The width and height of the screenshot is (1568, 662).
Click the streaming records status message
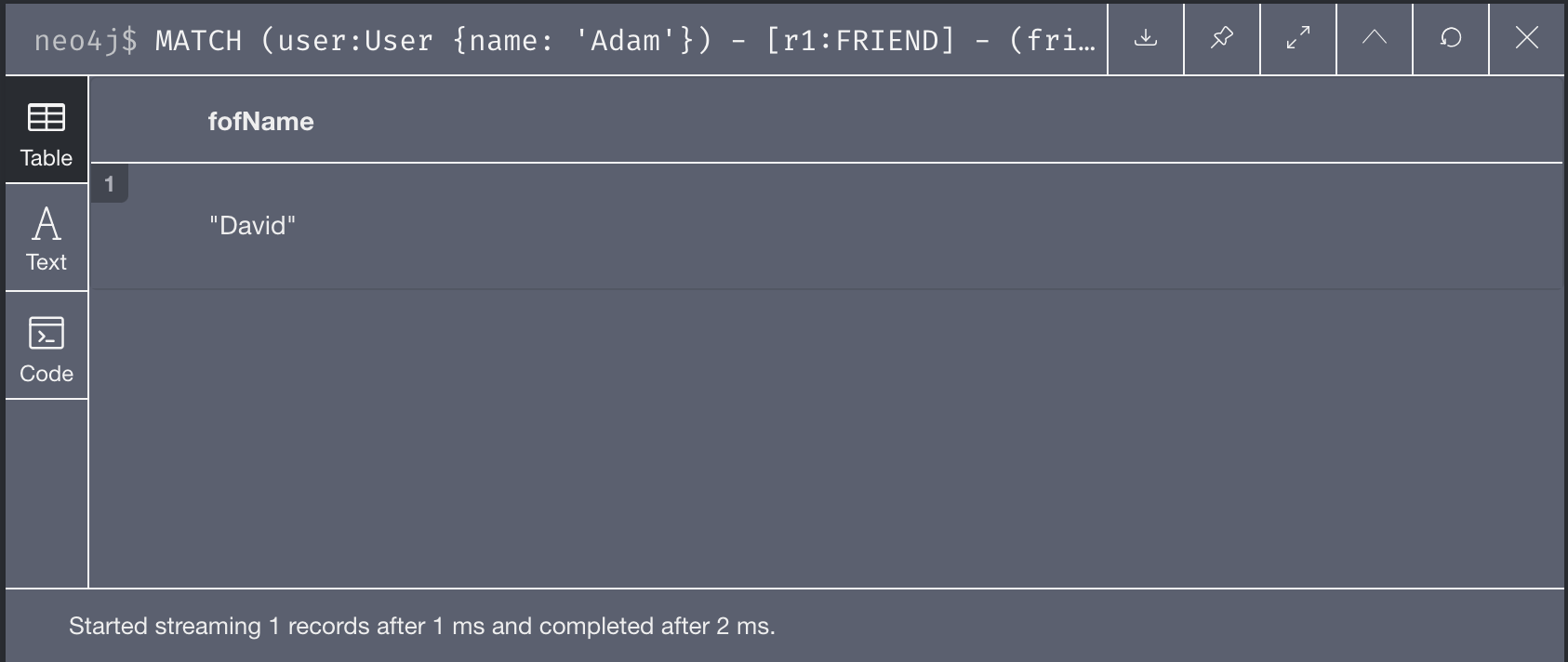tap(421, 626)
